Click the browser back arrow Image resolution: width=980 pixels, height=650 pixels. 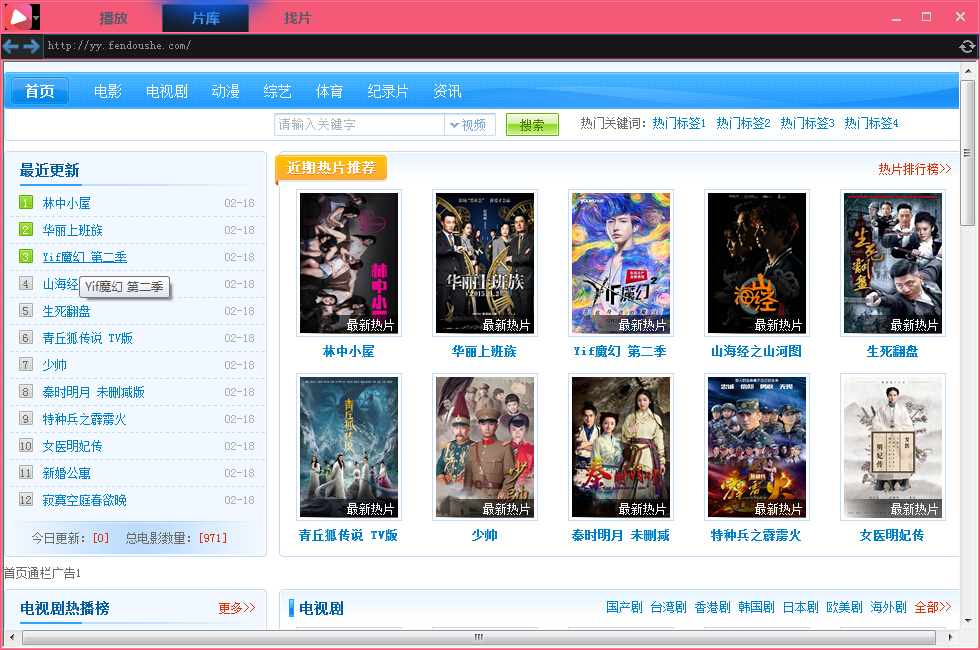pos(11,46)
